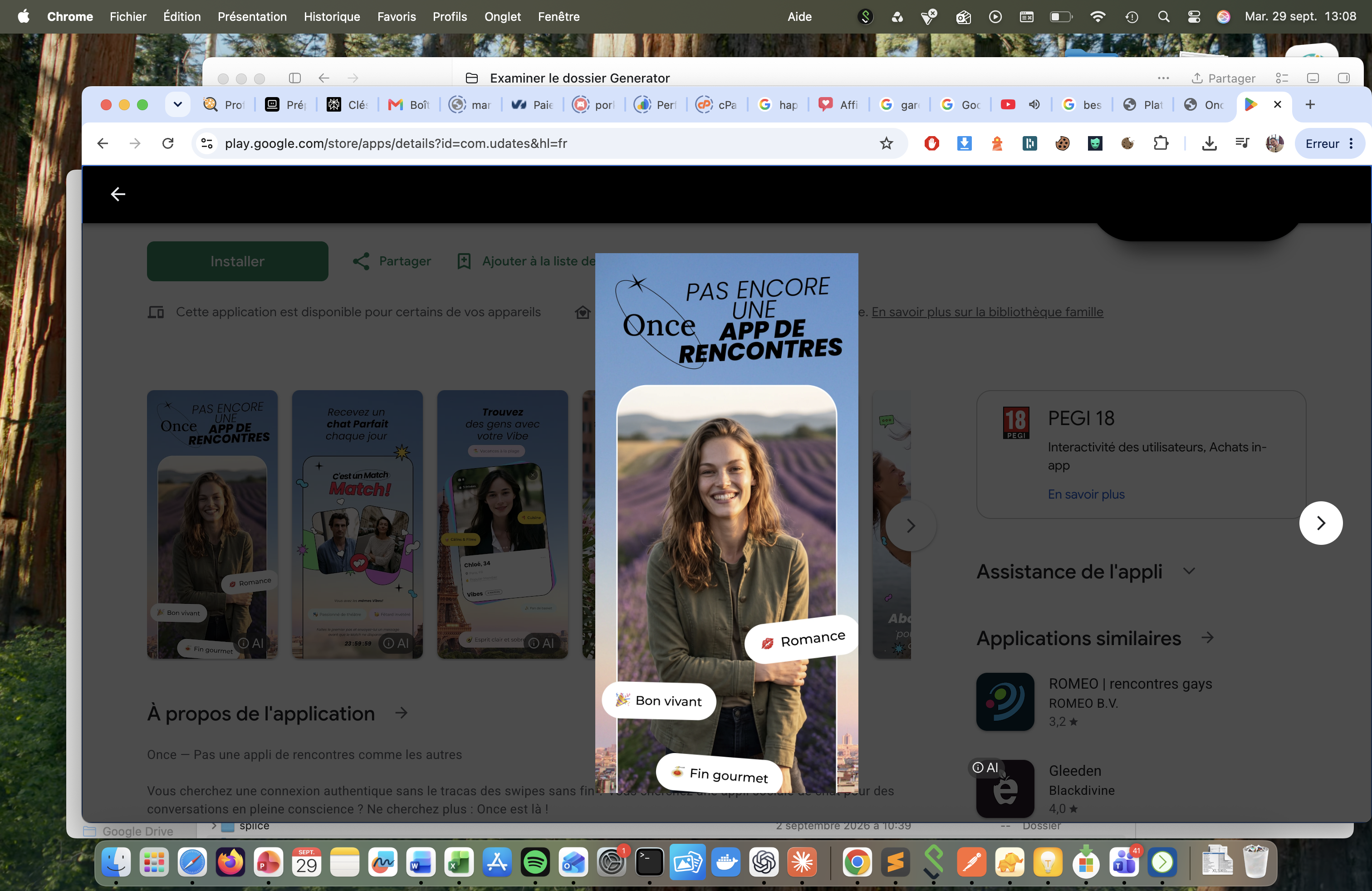Open site information icon in address bar
Viewport: 1372px width, 891px height.
(206, 143)
